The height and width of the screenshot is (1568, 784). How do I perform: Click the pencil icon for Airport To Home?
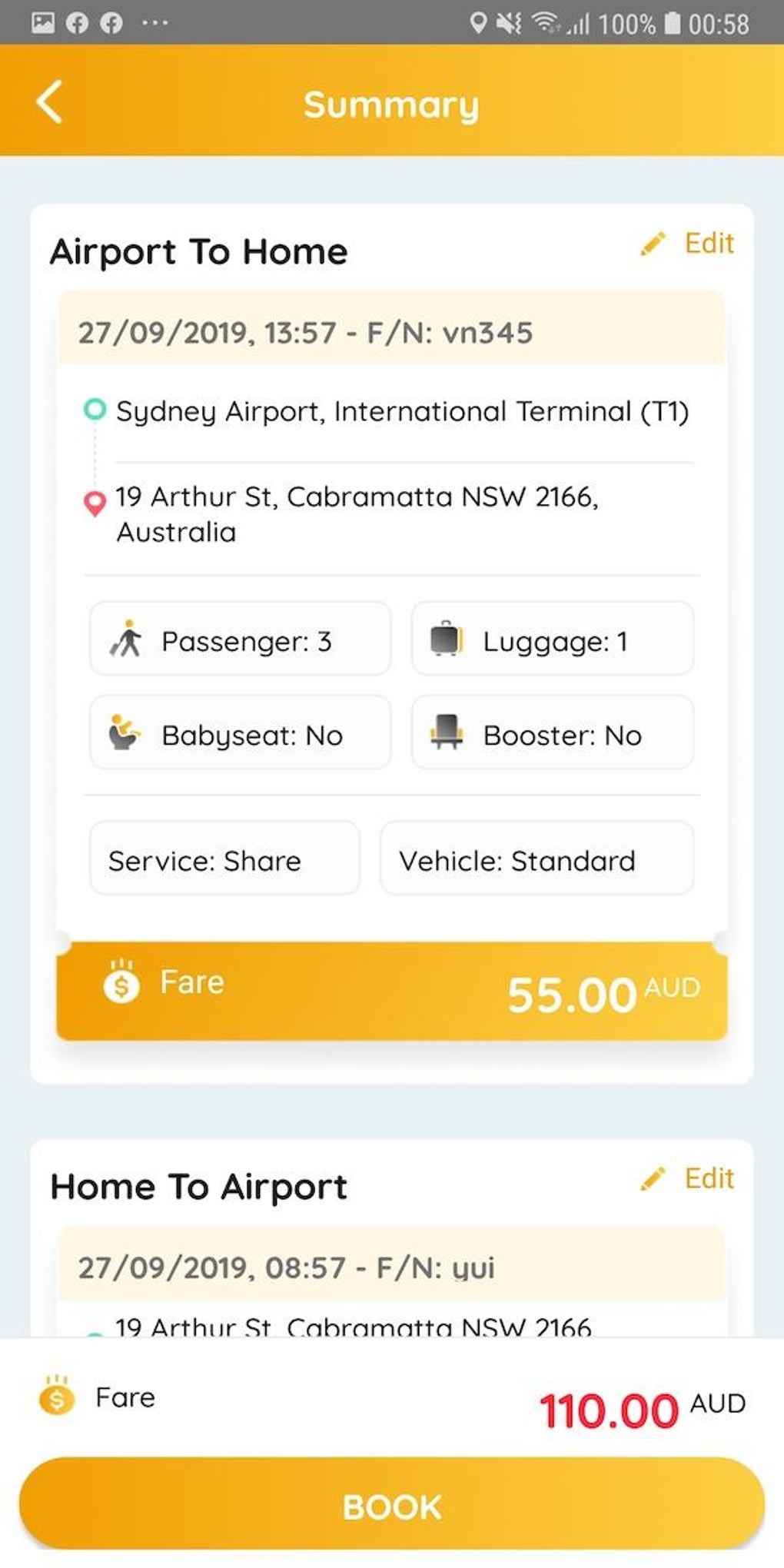(x=653, y=244)
